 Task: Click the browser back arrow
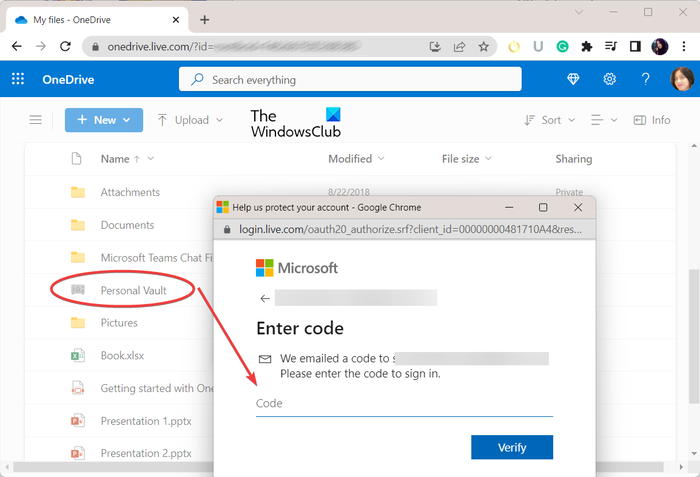pyautogui.click(x=17, y=46)
